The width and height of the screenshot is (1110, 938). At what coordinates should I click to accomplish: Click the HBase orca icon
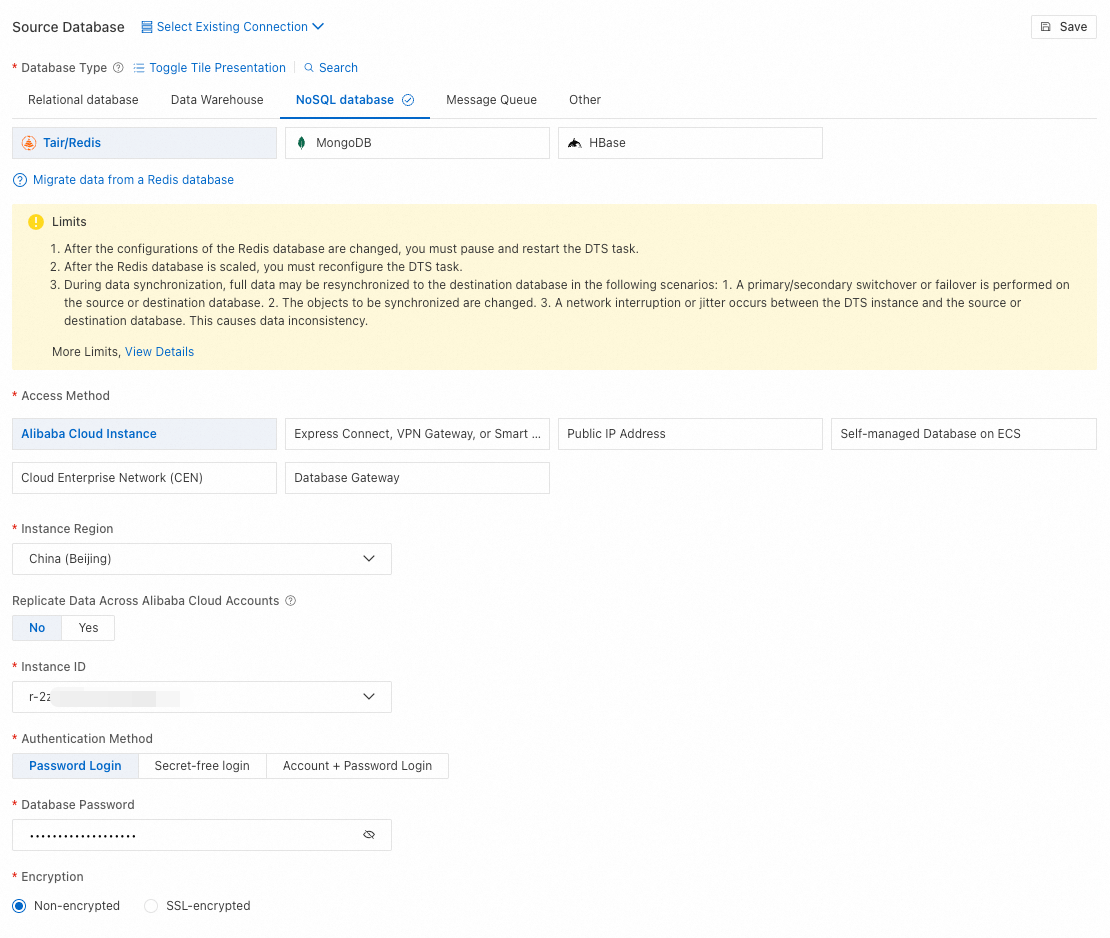coord(575,143)
